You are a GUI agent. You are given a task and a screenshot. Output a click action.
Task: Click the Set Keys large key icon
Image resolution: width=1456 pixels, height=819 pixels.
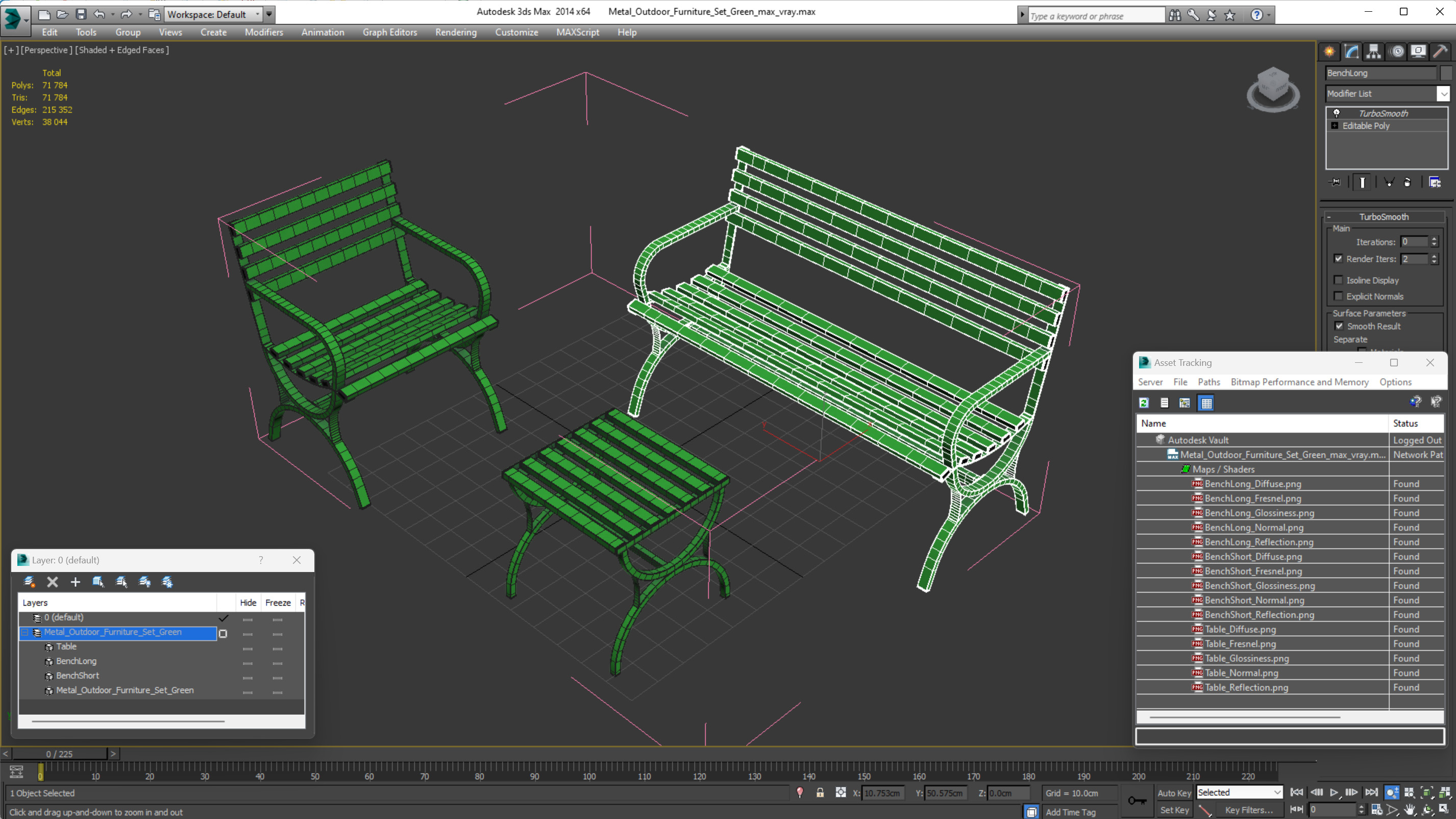coord(1137,801)
